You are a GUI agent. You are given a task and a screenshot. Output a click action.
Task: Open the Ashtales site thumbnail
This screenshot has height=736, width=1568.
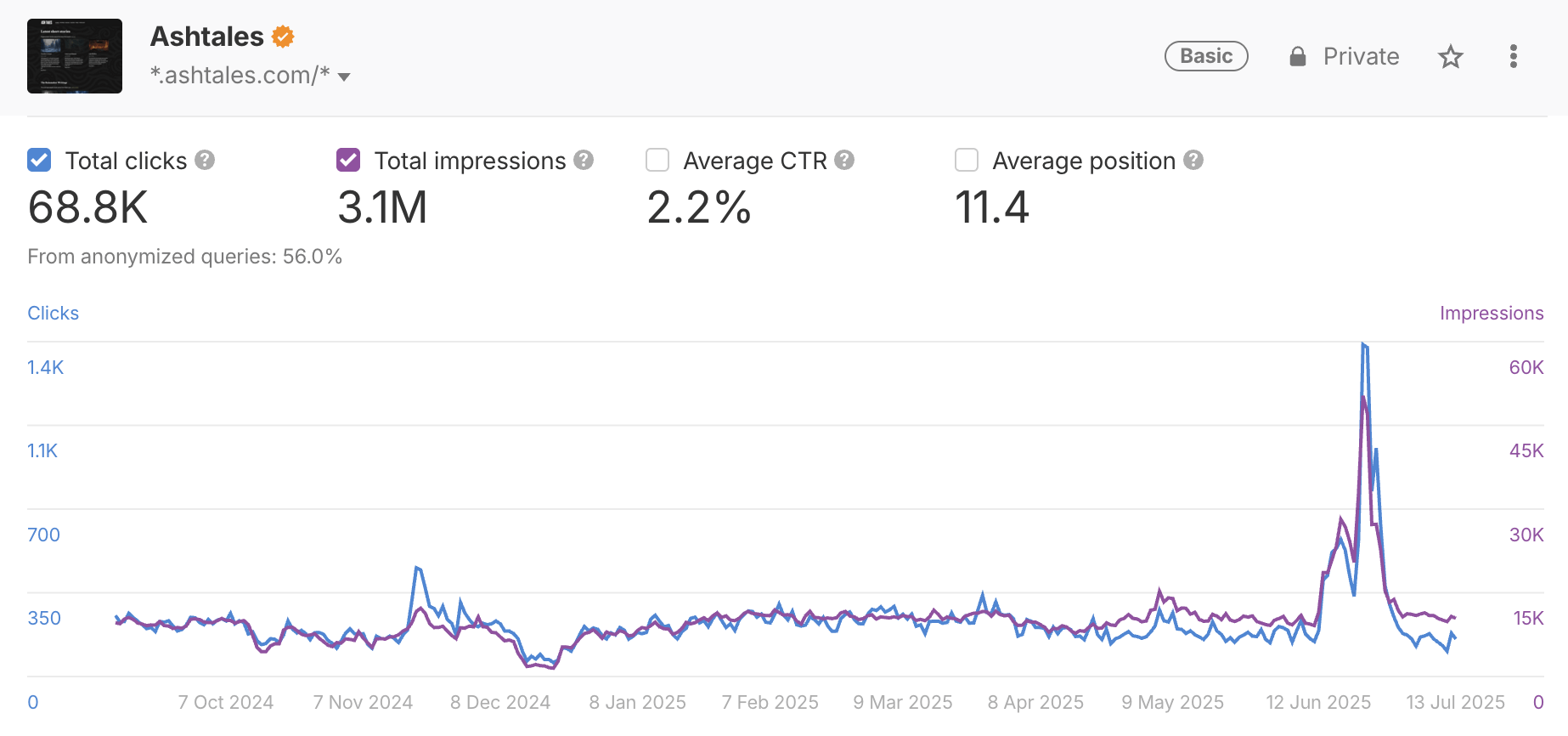click(x=75, y=56)
